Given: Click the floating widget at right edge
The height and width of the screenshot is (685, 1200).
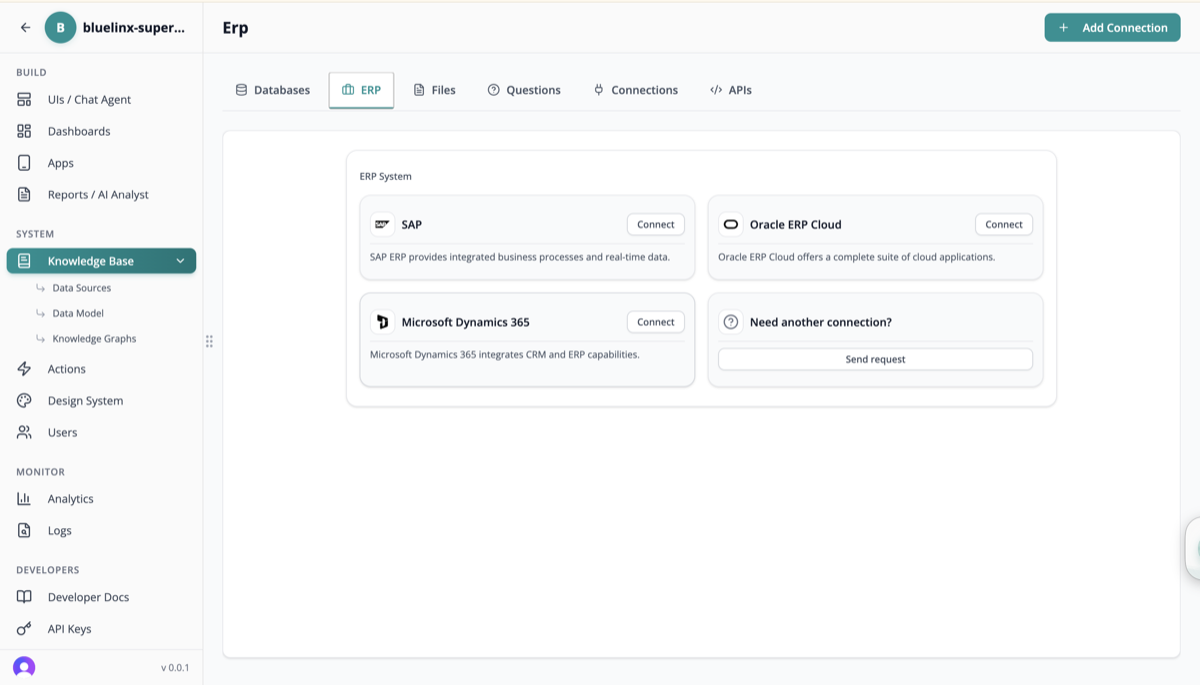Looking at the screenshot, I should tap(1192, 548).
